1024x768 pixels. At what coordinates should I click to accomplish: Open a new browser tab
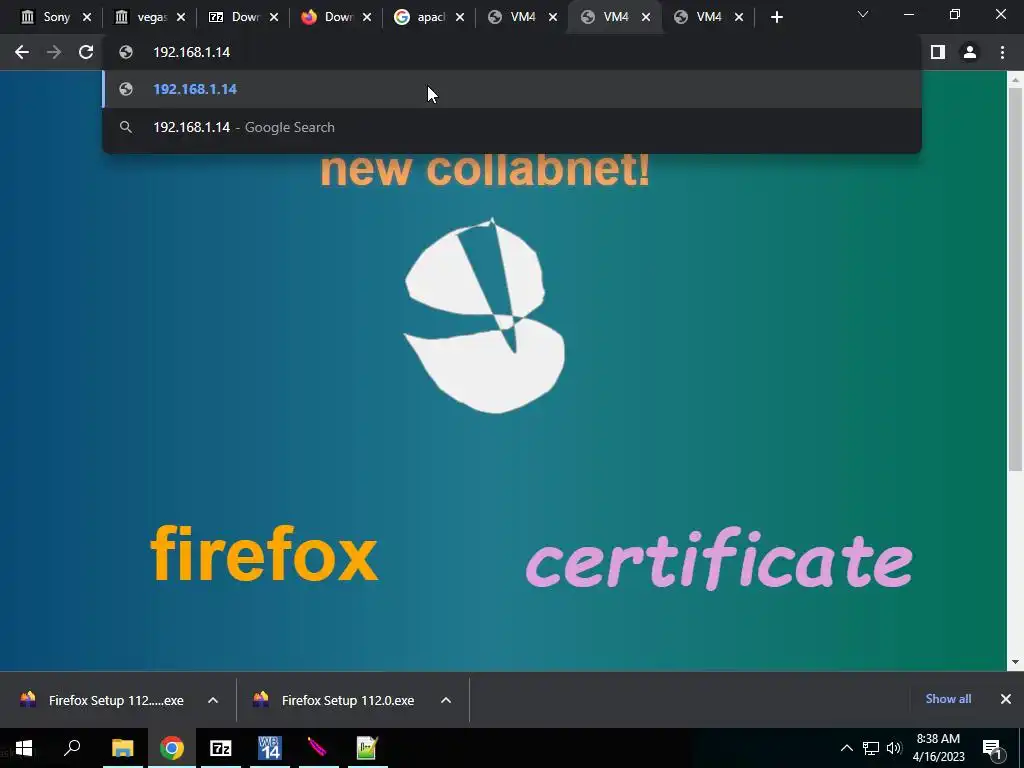pyautogui.click(x=776, y=18)
